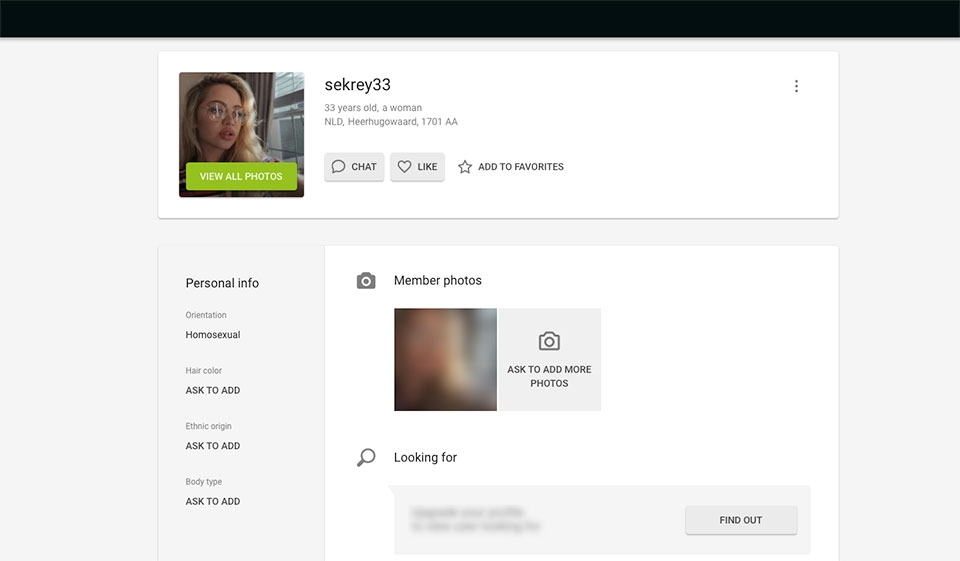Screen dimensions: 960x561
Task: Click the heart icon to like profile
Action: click(404, 167)
